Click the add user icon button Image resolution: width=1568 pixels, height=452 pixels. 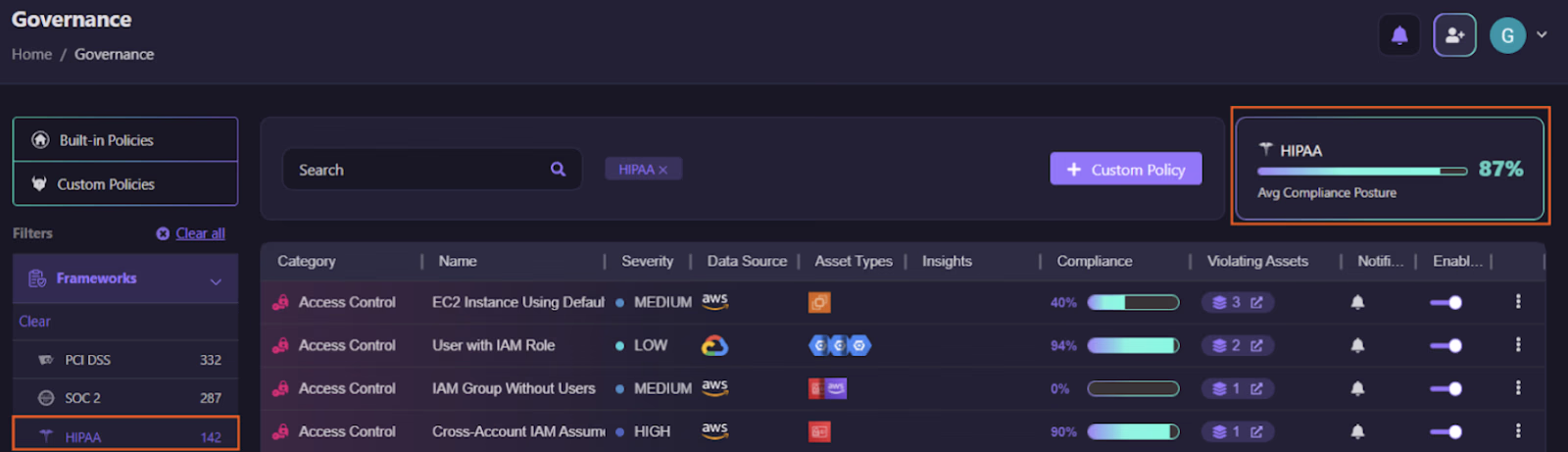[x=1454, y=36]
